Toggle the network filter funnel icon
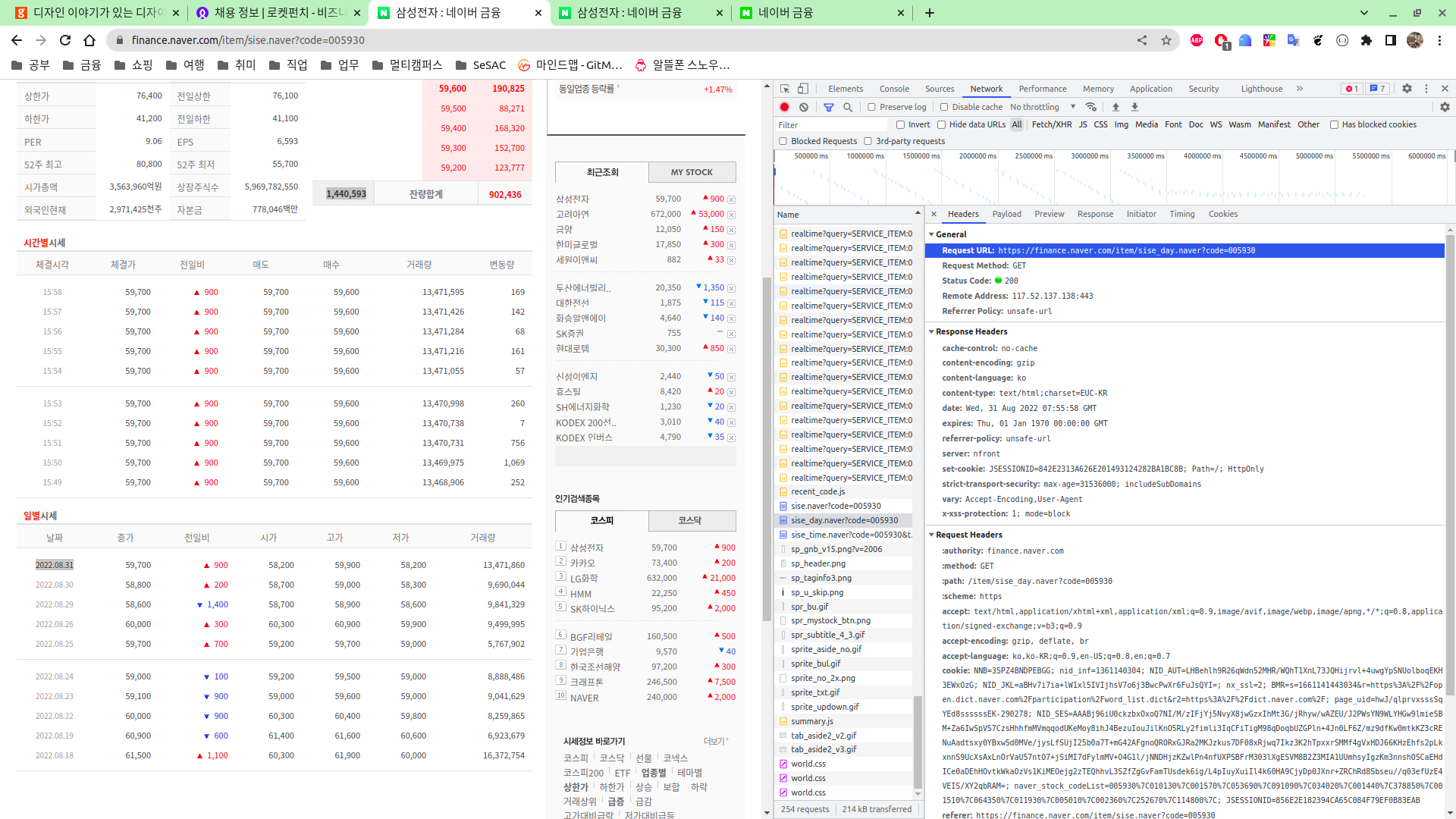 click(x=829, y=107)
